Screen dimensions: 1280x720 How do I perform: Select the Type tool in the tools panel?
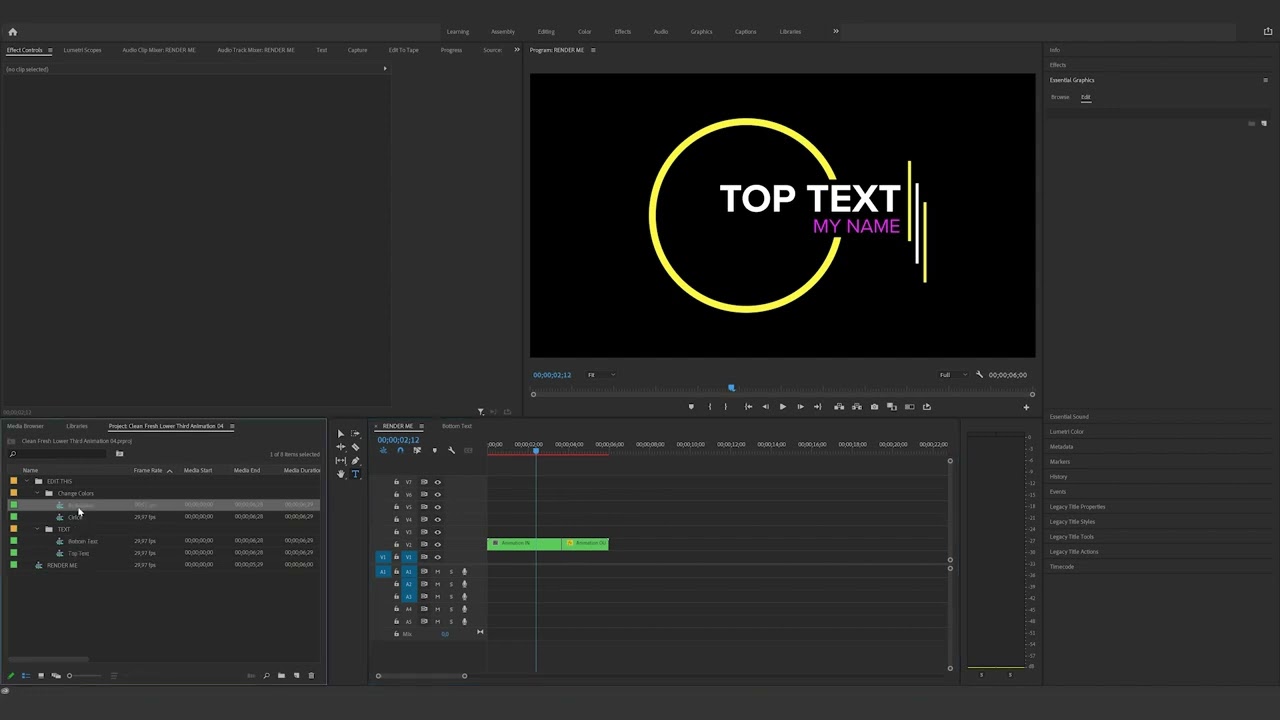pos(355,474)
